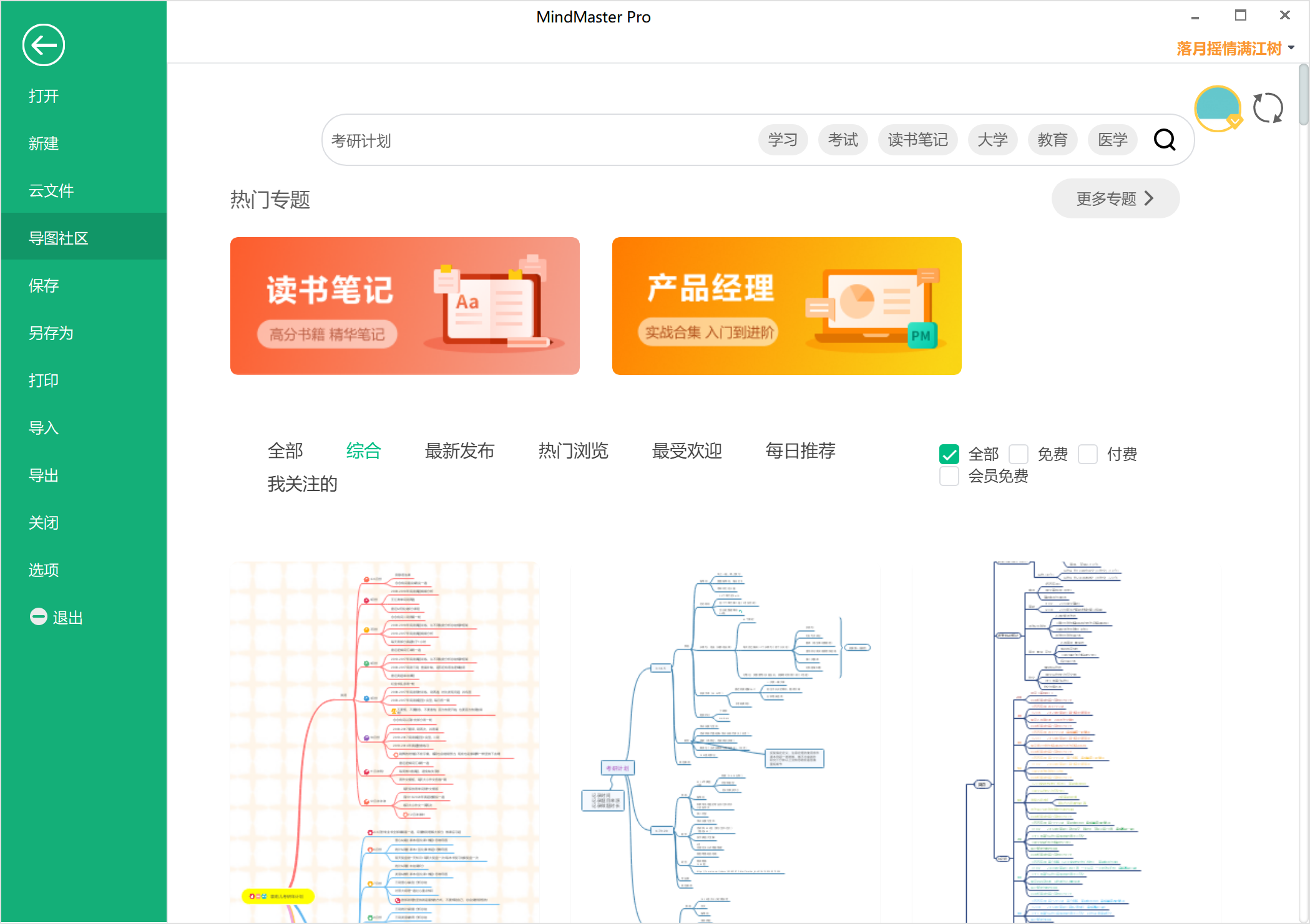Click the 退出 exit minus icon
The image size is (1310, 924).
tap(39, 616)
